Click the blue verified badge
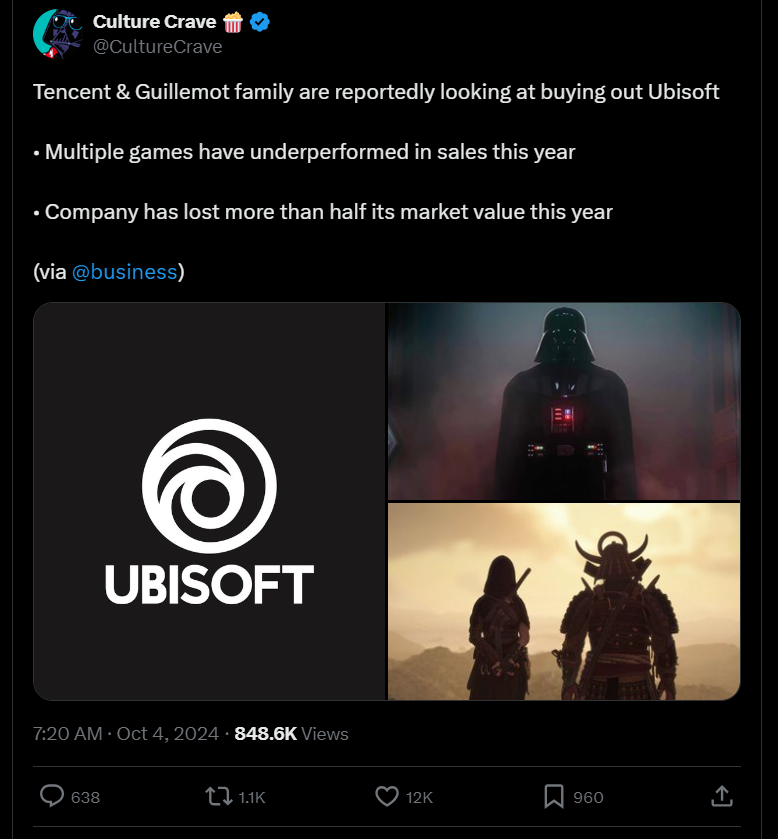778x839 pixels. coord(260,22)
